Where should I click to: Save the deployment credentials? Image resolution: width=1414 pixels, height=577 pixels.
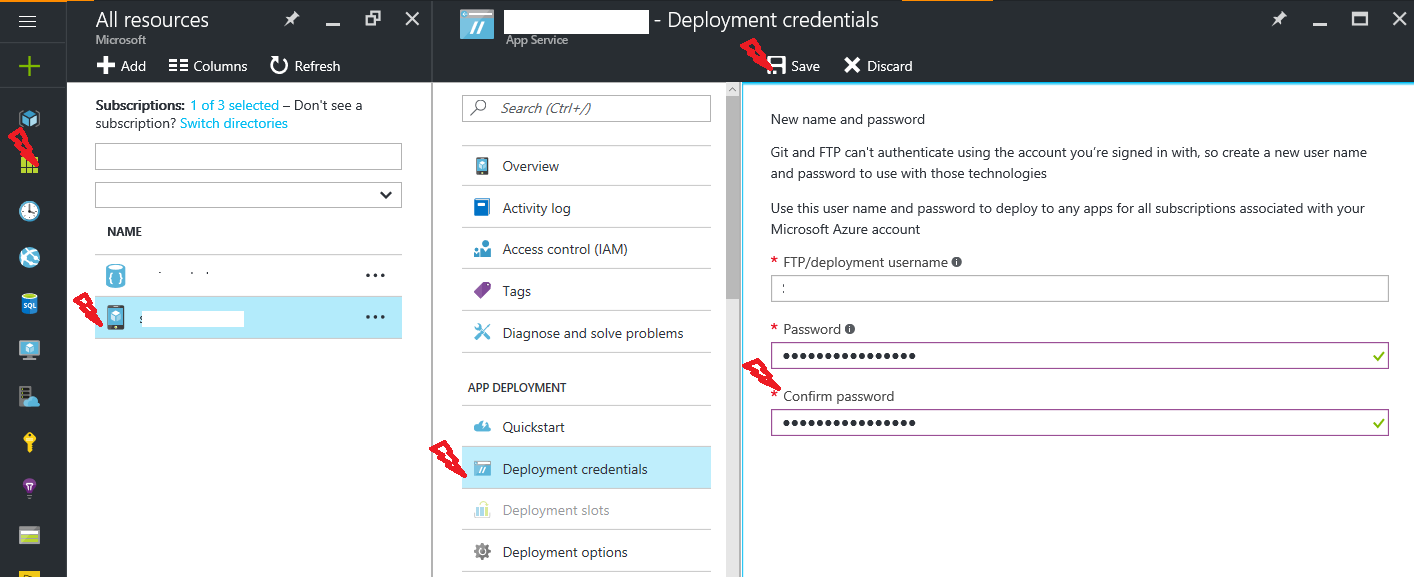[x=793, y=66]
